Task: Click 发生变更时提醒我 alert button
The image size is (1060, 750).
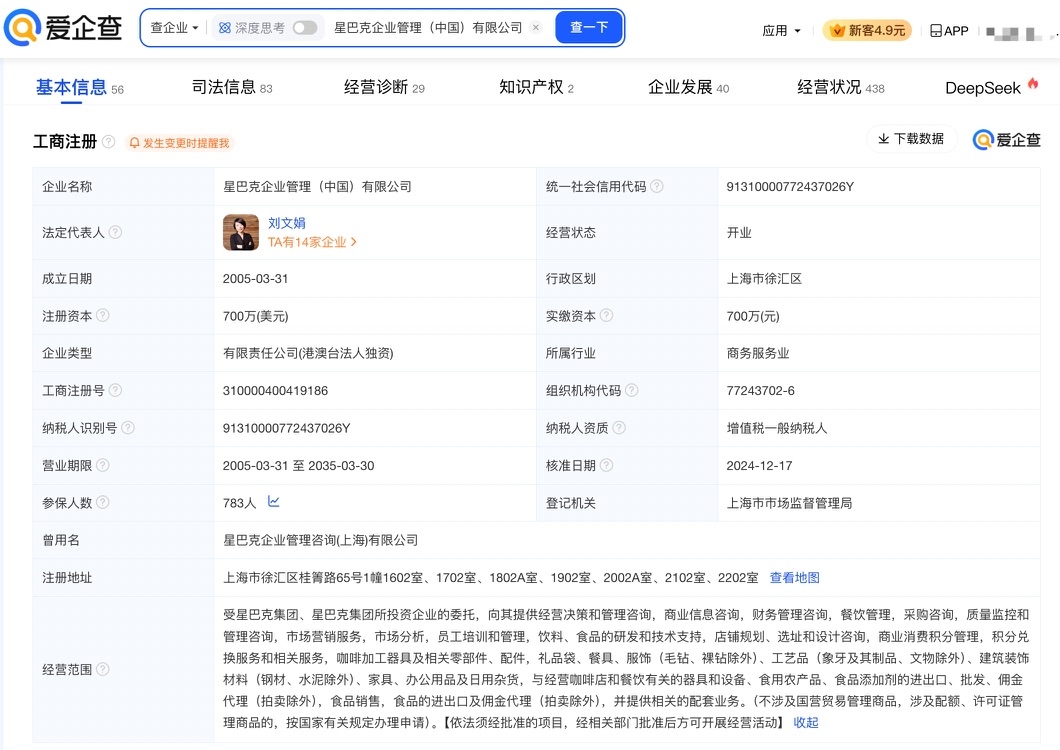Action: tap(179, 143)
